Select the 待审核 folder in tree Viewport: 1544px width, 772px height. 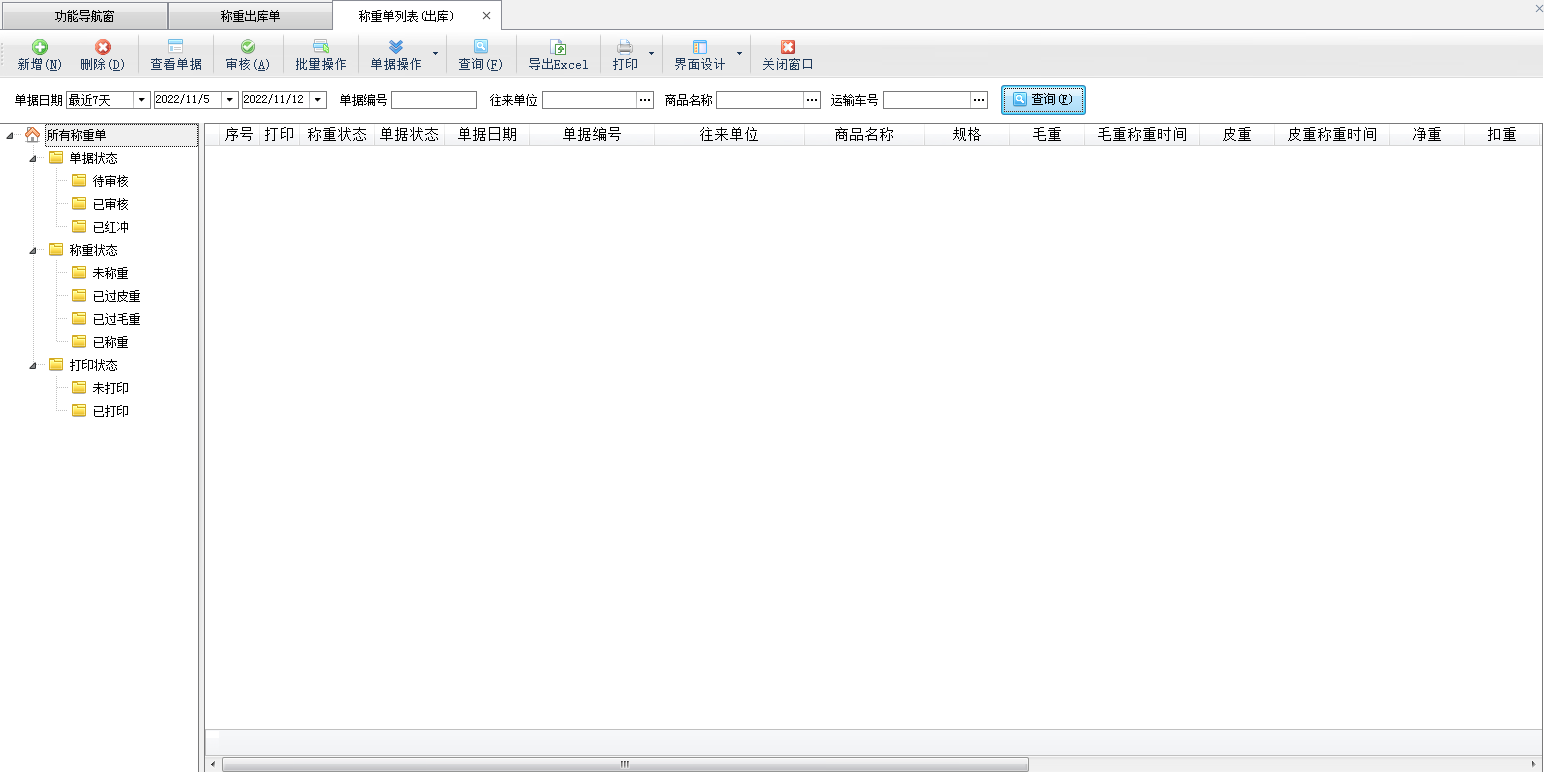click(x=110, y=181)
